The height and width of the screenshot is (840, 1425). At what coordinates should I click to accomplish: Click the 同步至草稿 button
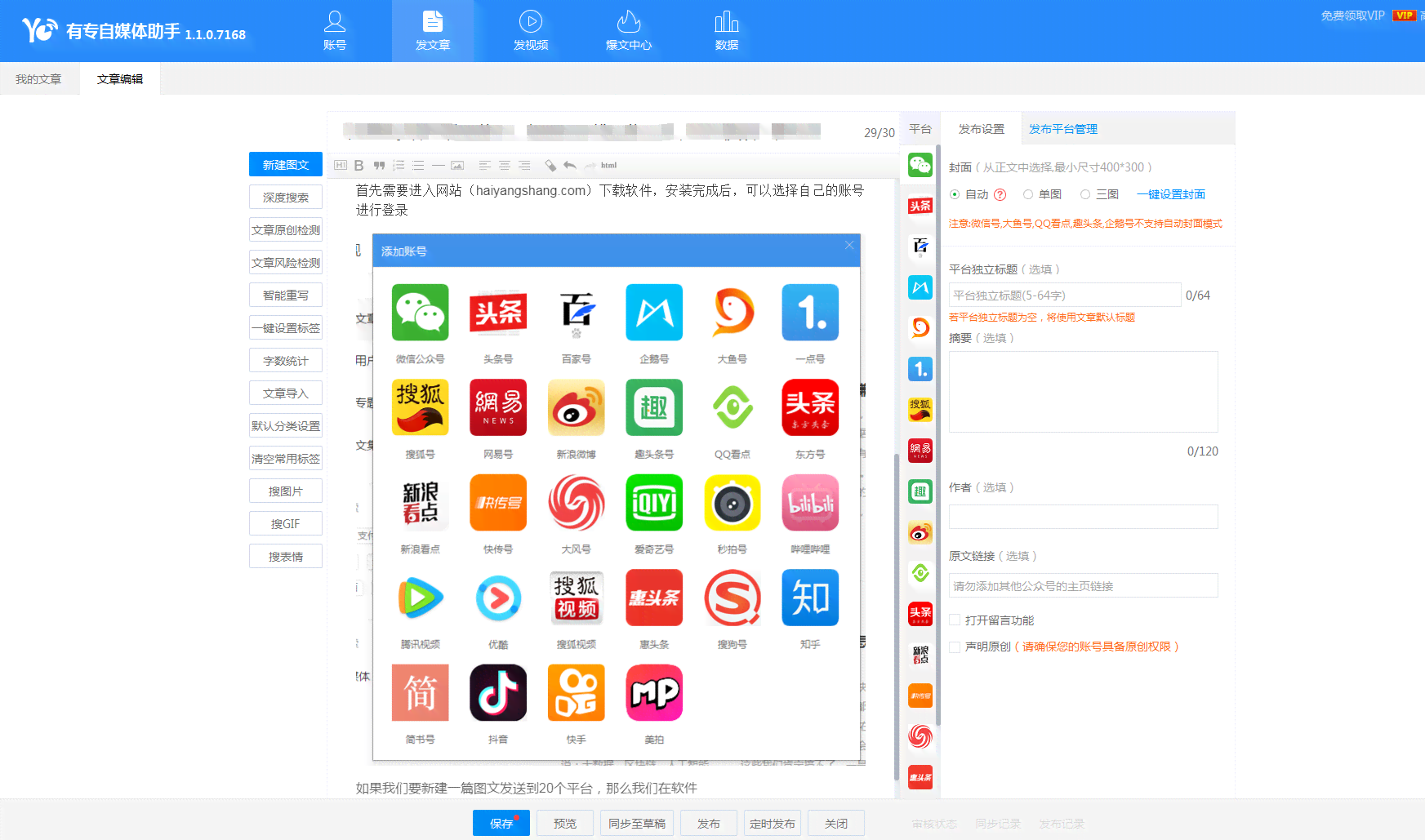[x=637, y=823]
